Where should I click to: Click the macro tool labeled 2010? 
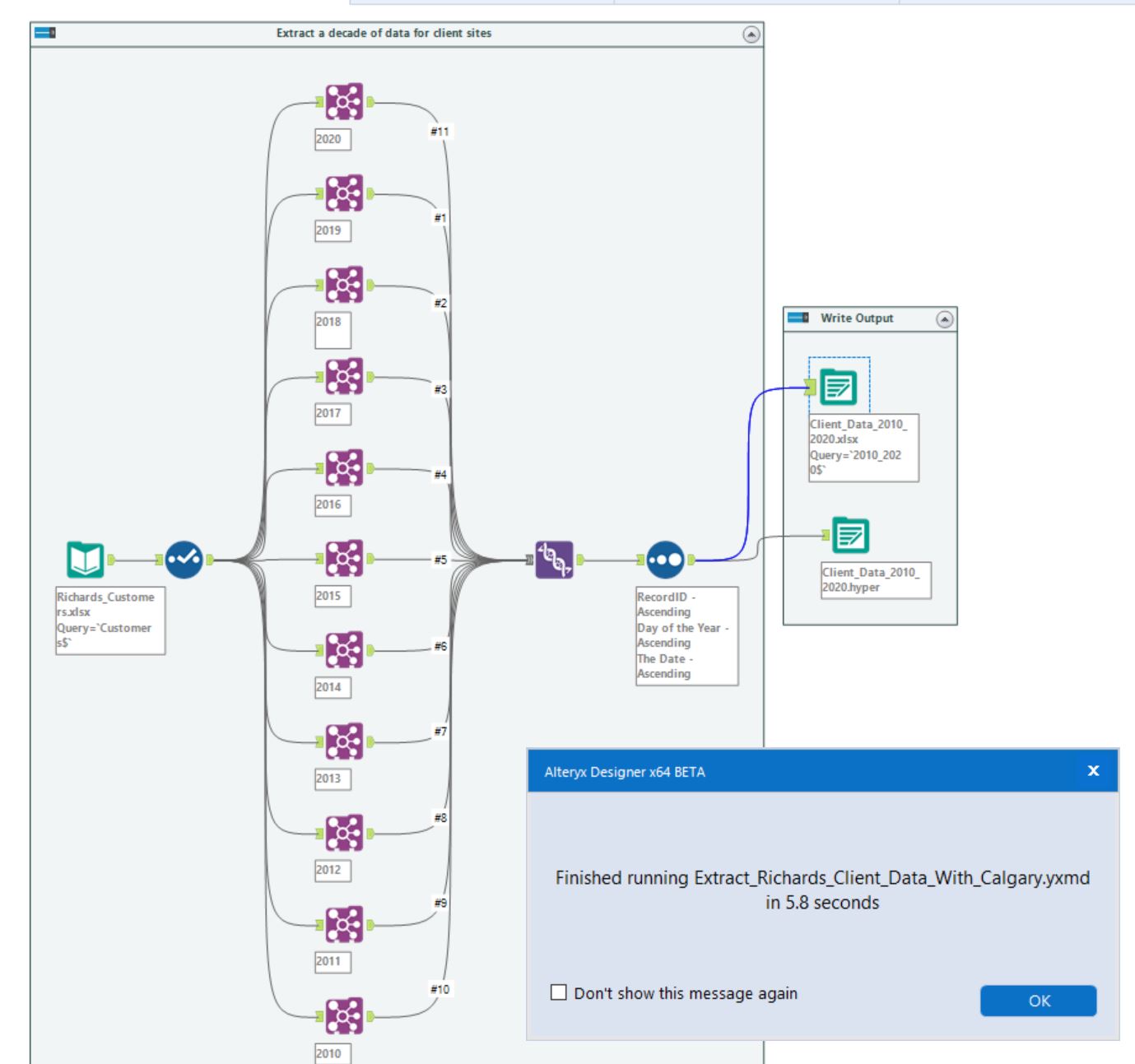tap(344, 1016)
